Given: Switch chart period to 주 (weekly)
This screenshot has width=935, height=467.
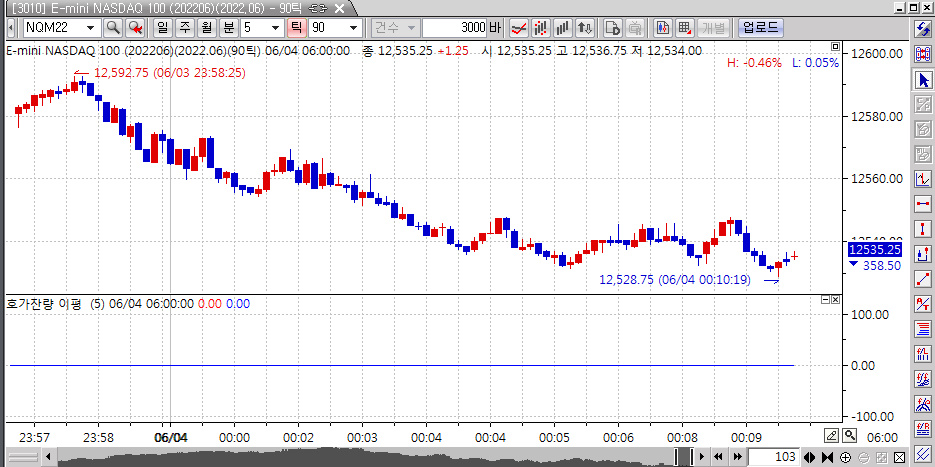Looking at the screenshot, I should pos(184,27).
